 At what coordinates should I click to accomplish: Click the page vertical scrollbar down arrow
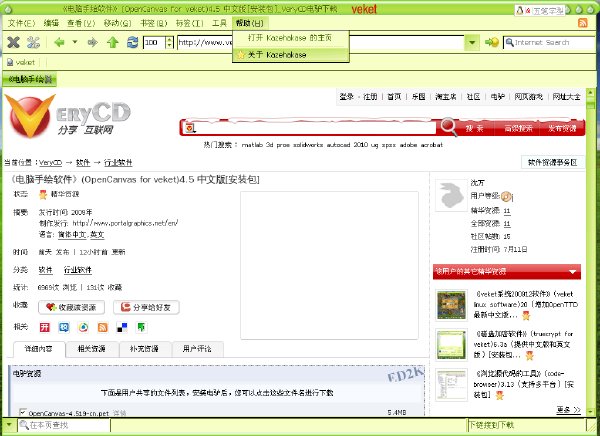590,412
